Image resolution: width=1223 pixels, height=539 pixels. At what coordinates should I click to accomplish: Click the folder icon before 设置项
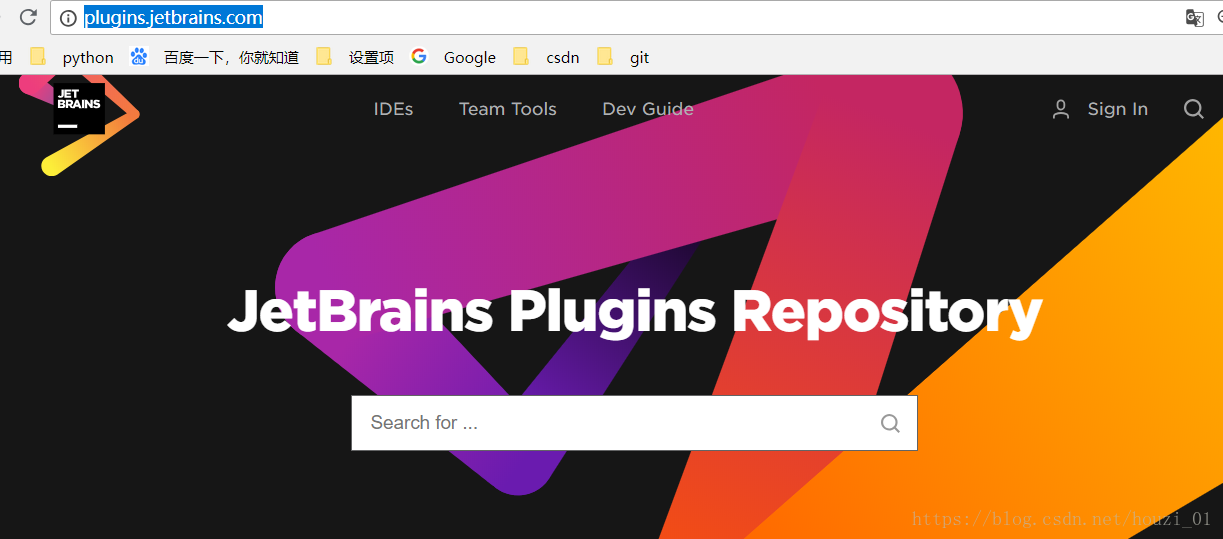324,56
